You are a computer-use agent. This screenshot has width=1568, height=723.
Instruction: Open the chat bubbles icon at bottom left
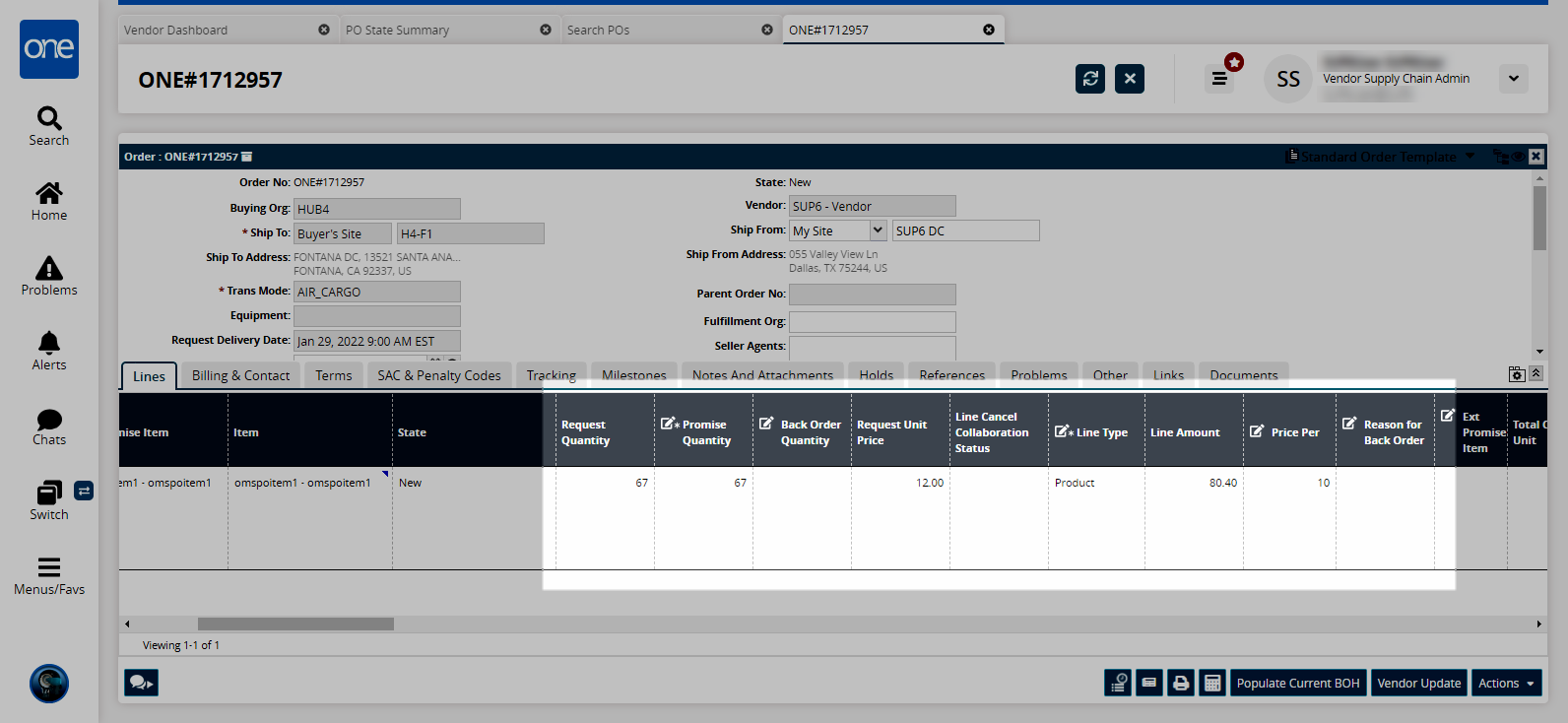pos(141,683)
